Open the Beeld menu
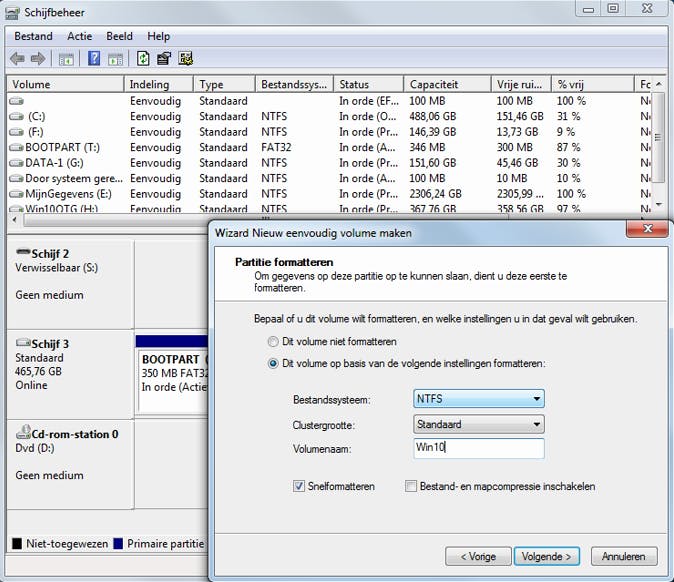674x582 pixels. 119,36
